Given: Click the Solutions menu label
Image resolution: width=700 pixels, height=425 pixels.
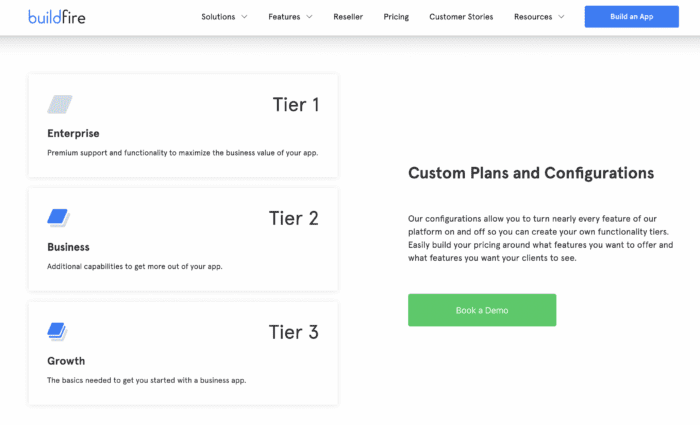Looking at the screenshot, I should click(218, 17).
